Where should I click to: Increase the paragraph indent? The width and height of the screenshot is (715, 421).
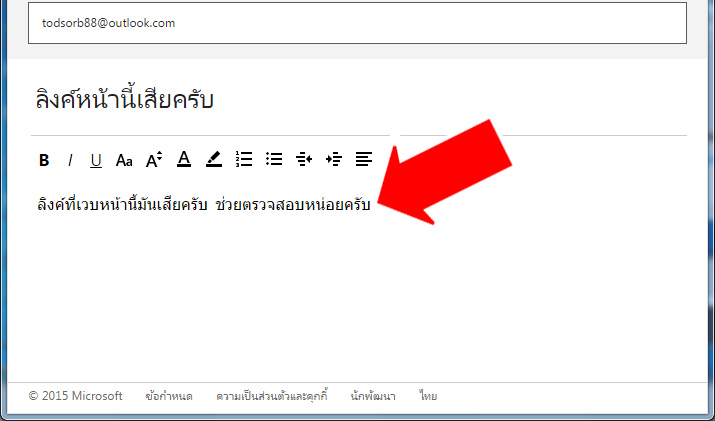pyautogui.click(x=334, y=159)
